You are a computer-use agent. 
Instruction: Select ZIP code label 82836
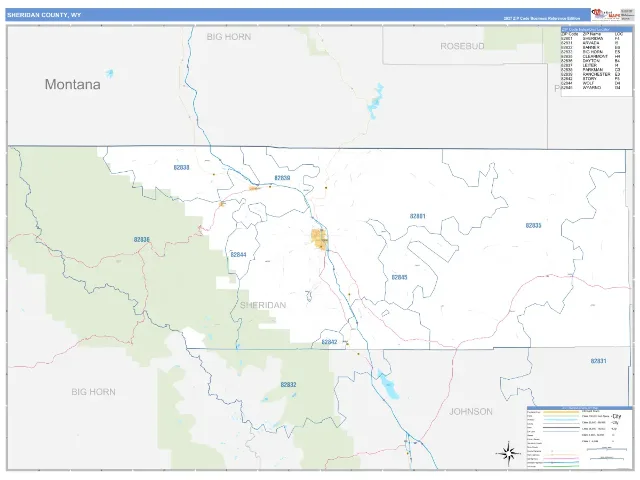tap(142, 240)
